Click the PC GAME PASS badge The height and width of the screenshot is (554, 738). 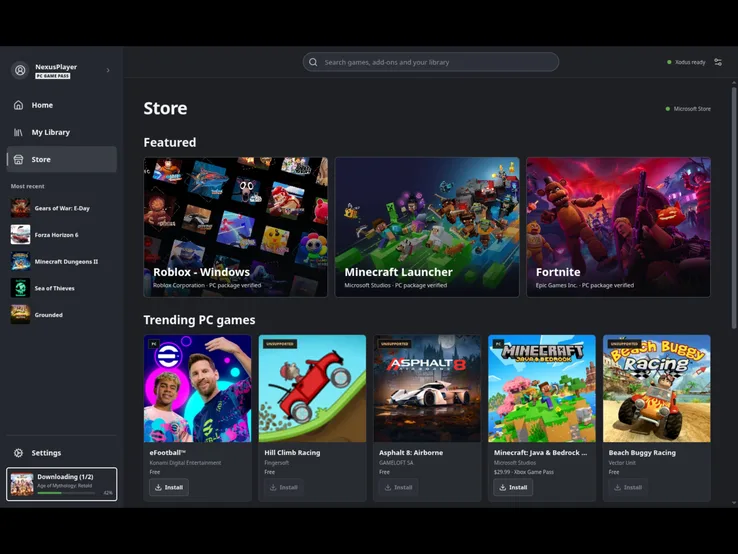(53, 76)
